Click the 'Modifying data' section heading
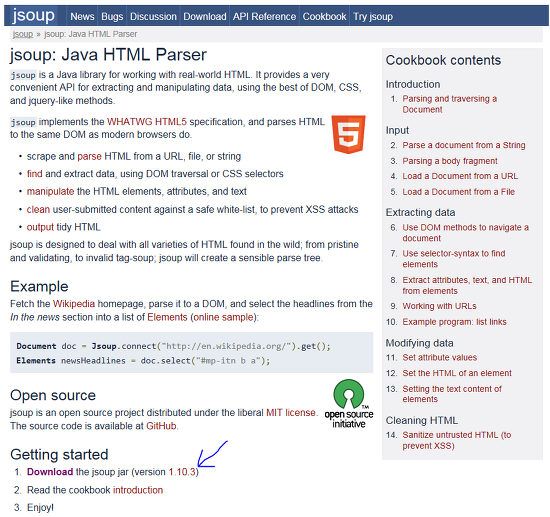 (420, 343)
